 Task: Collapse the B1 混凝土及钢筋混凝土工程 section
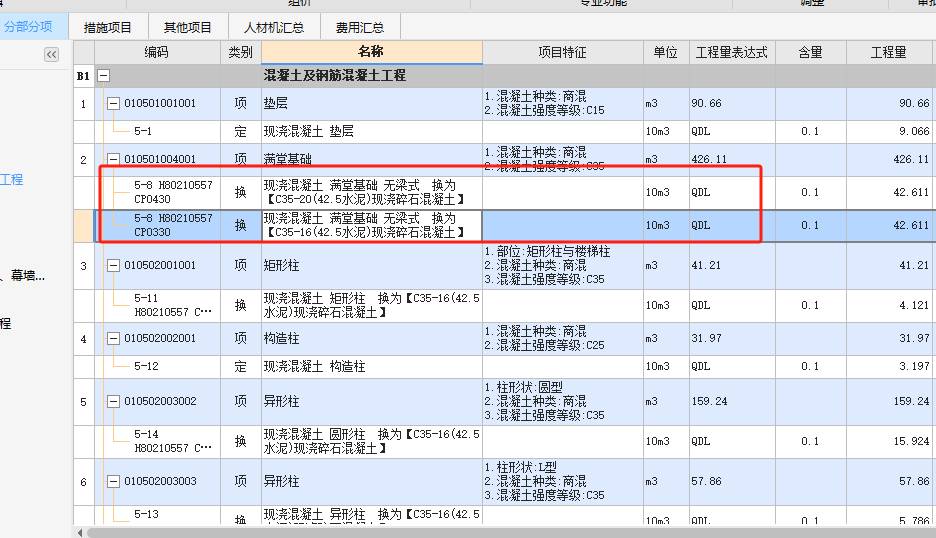pos(103,76)
